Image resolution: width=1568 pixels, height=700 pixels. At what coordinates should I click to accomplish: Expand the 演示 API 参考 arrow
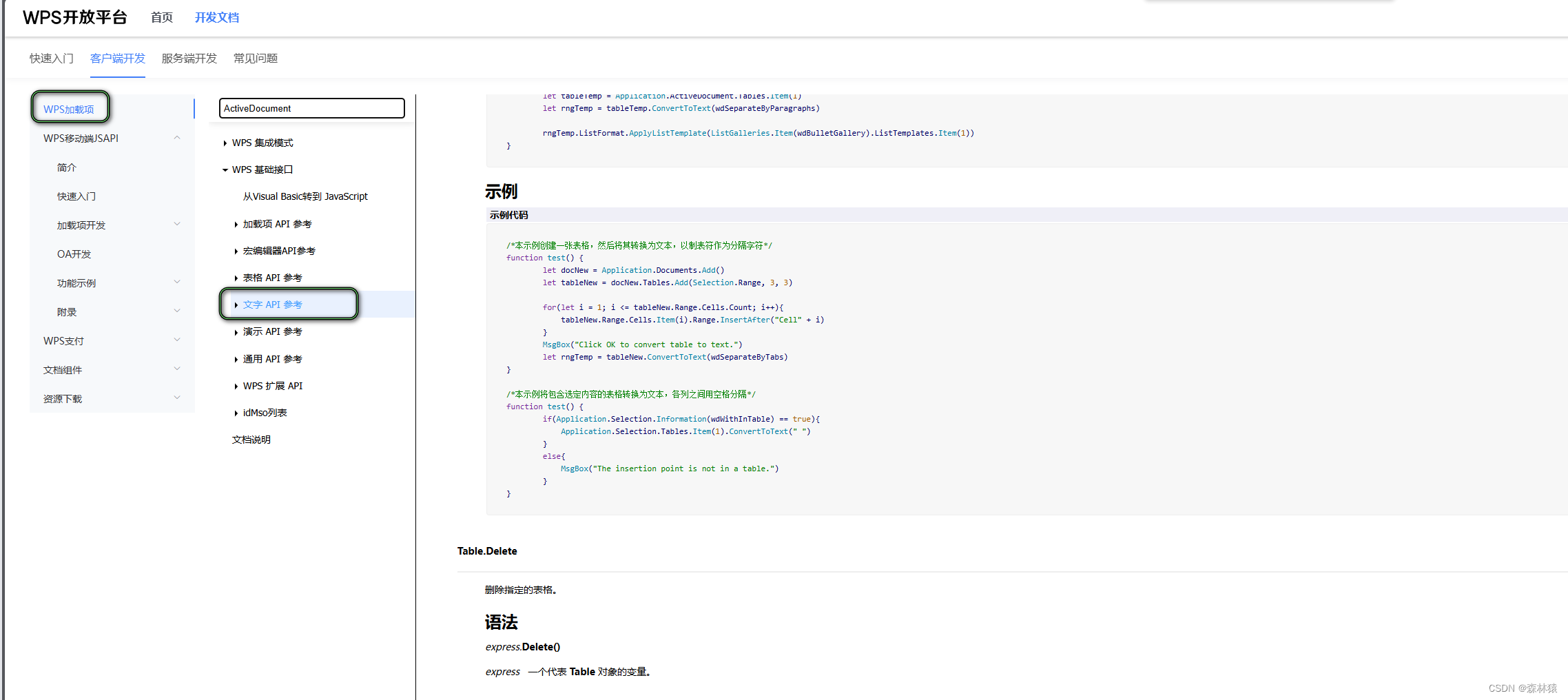click(236, 332)
